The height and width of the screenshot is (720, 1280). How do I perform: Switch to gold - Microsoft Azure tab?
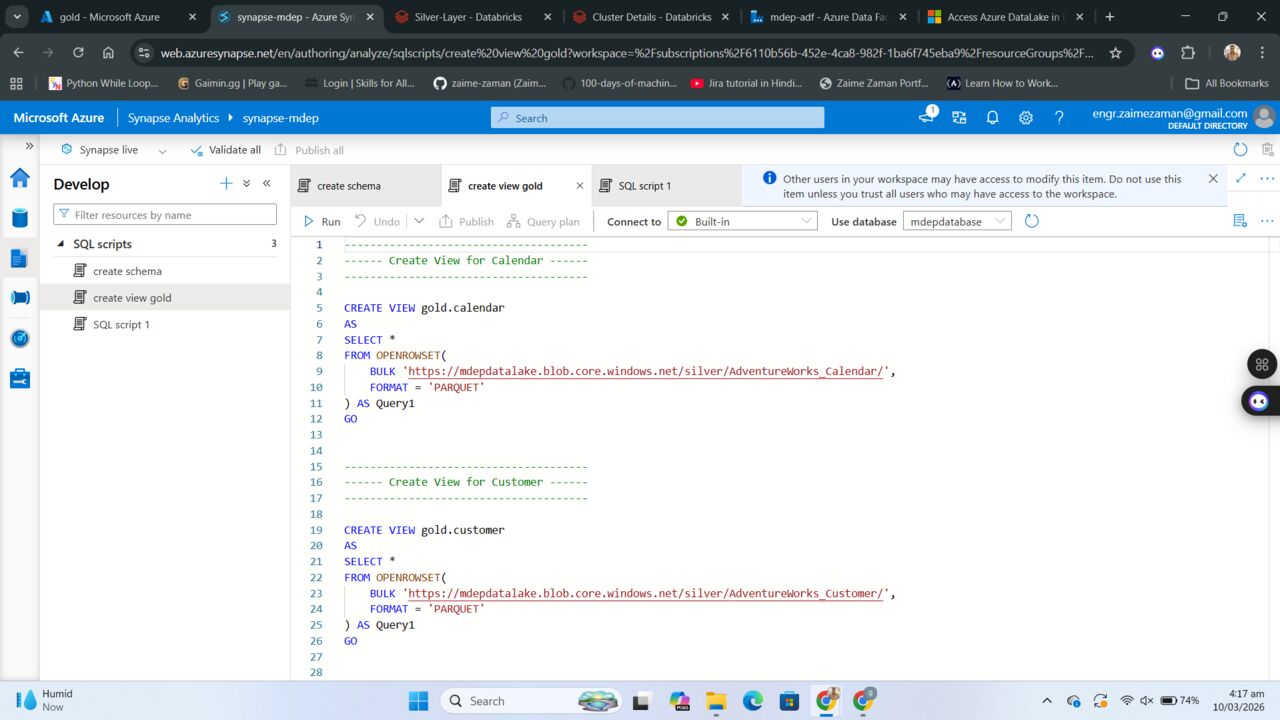(117, 17)
